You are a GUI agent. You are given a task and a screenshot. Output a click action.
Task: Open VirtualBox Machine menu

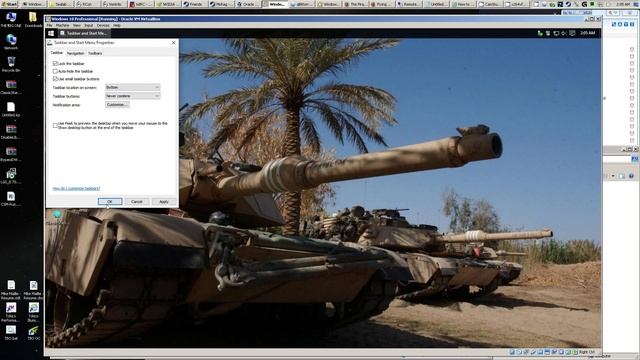point(62,25)
